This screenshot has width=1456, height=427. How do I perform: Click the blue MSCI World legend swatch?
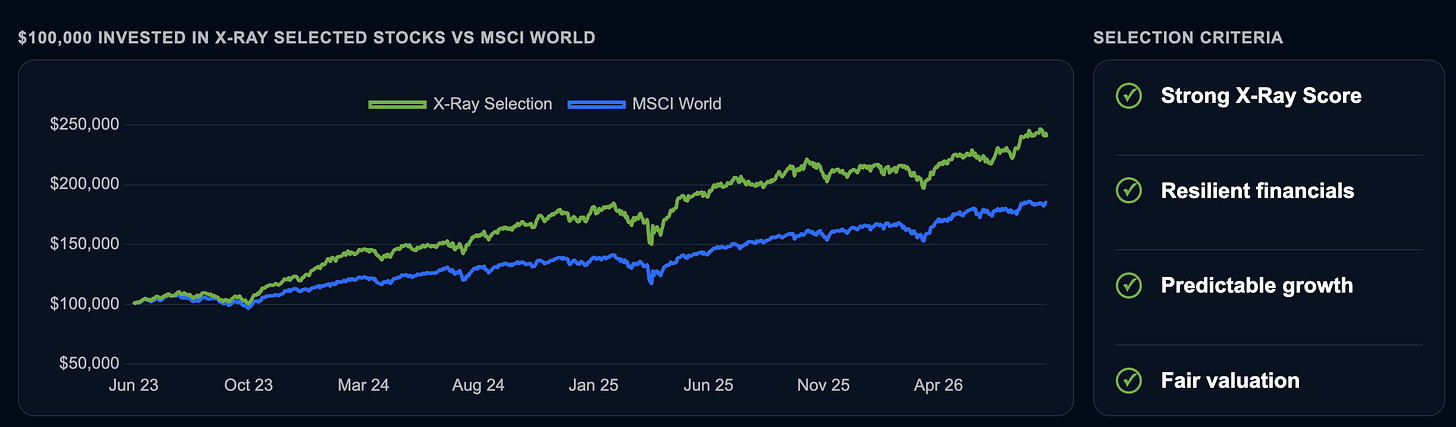coord(596,104)
